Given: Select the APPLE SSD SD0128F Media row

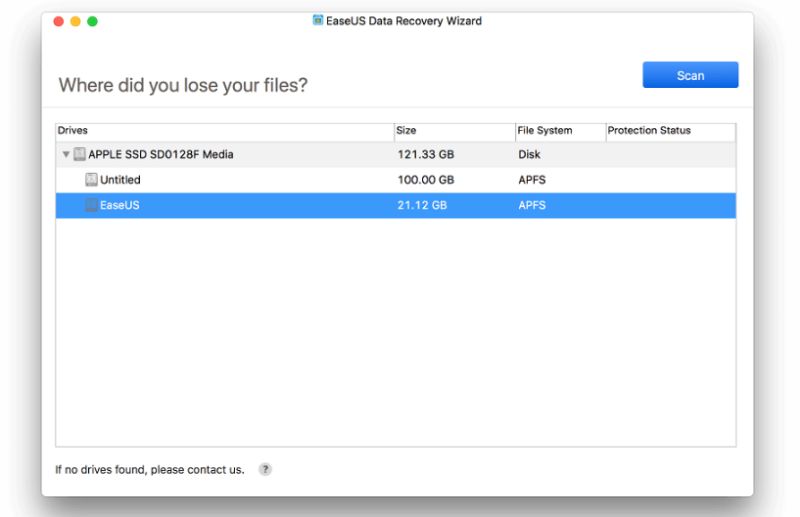Looking at the screenshot, I should click(x=395, y=154).
